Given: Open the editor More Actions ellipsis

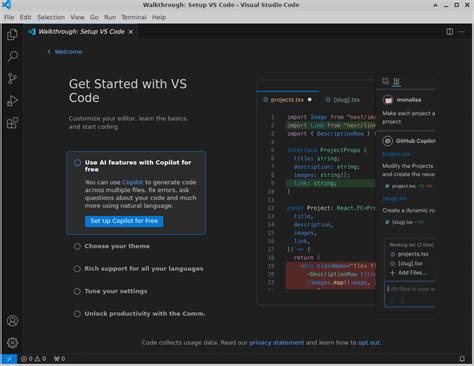Looking at the screenshot, I should [461, 32].
